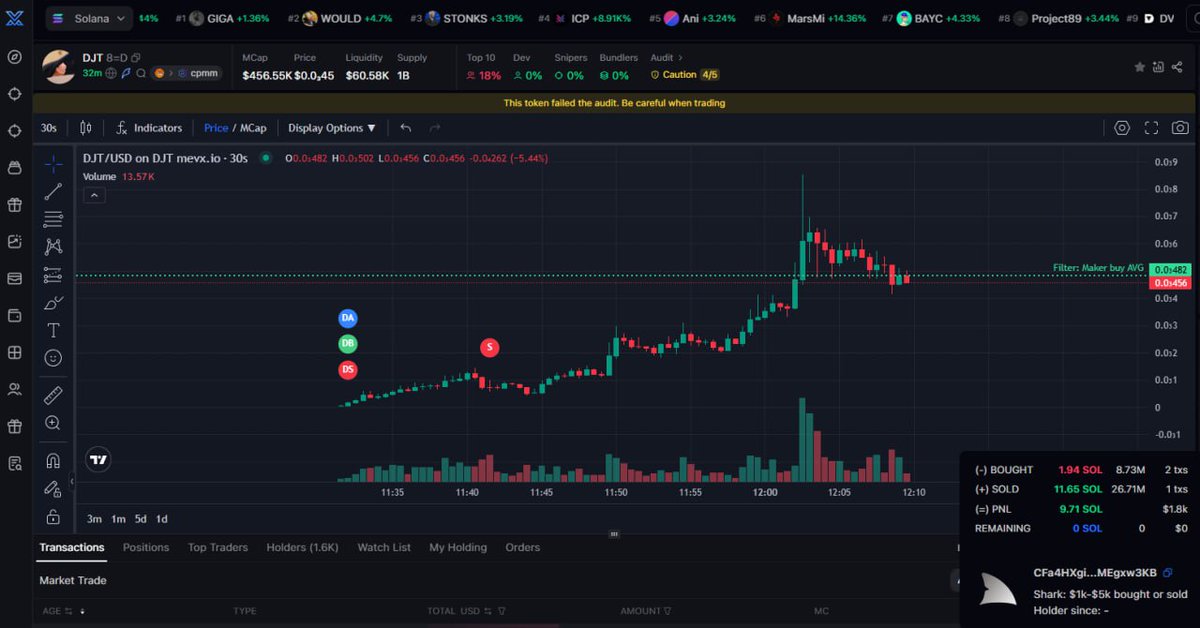
Task: Open the Orders tab
Action: [x=522, y=547]
